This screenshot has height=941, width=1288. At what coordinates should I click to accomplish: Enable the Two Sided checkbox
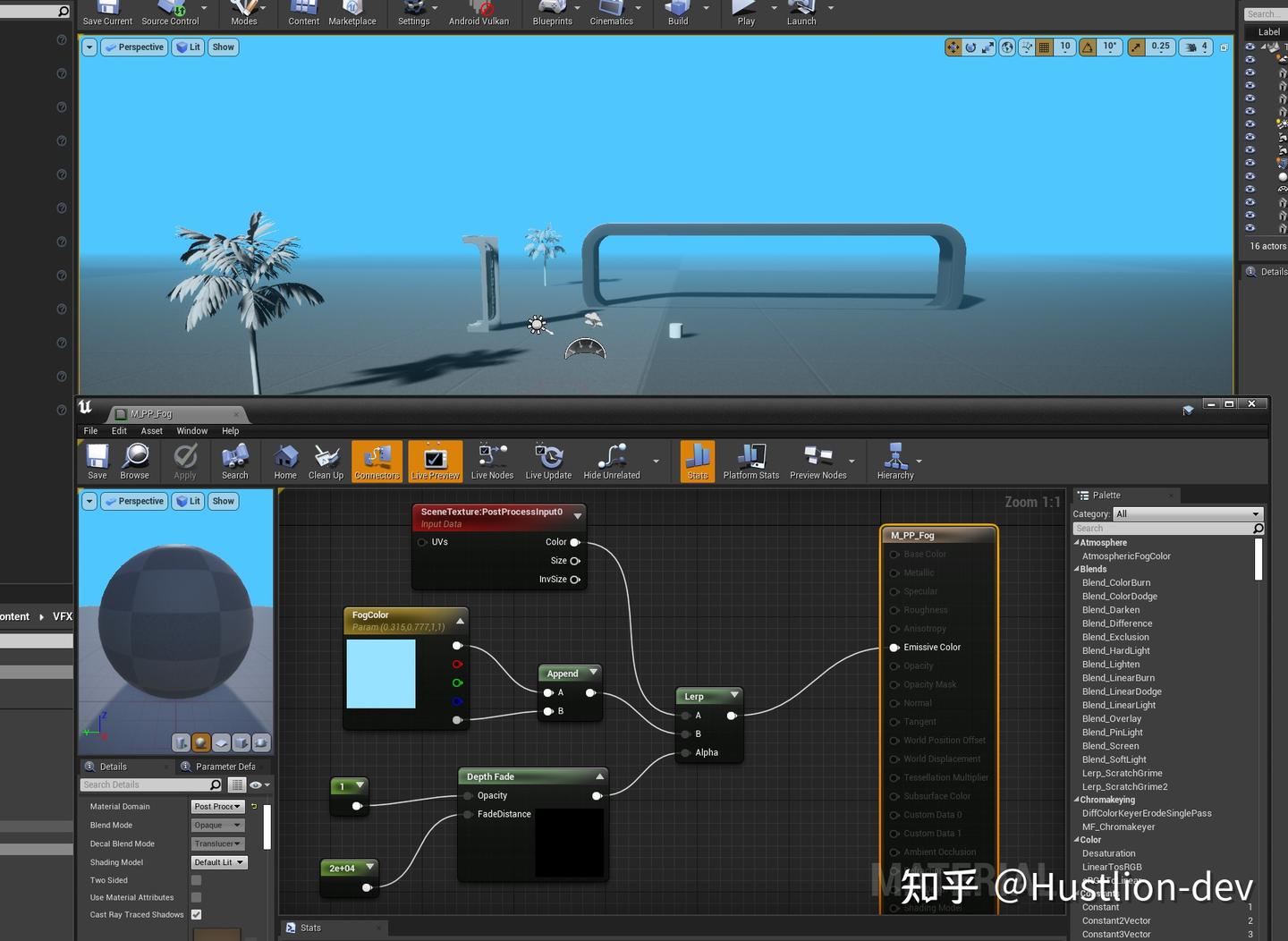click(196, 879)
